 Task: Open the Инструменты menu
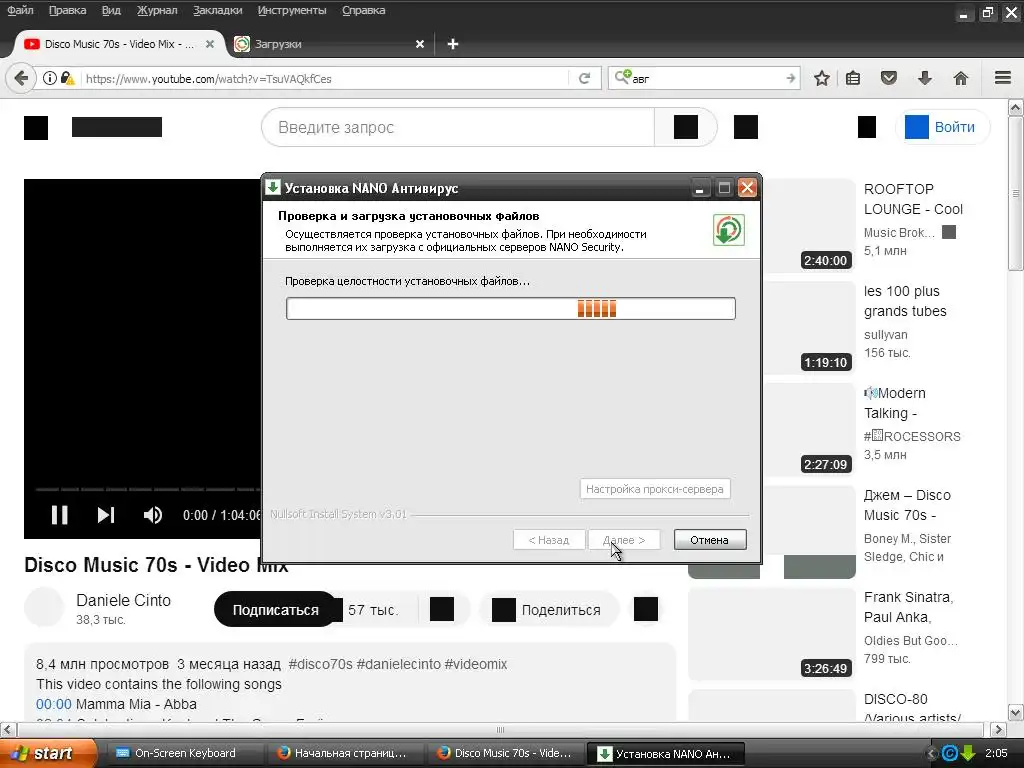tap(292, 10)
